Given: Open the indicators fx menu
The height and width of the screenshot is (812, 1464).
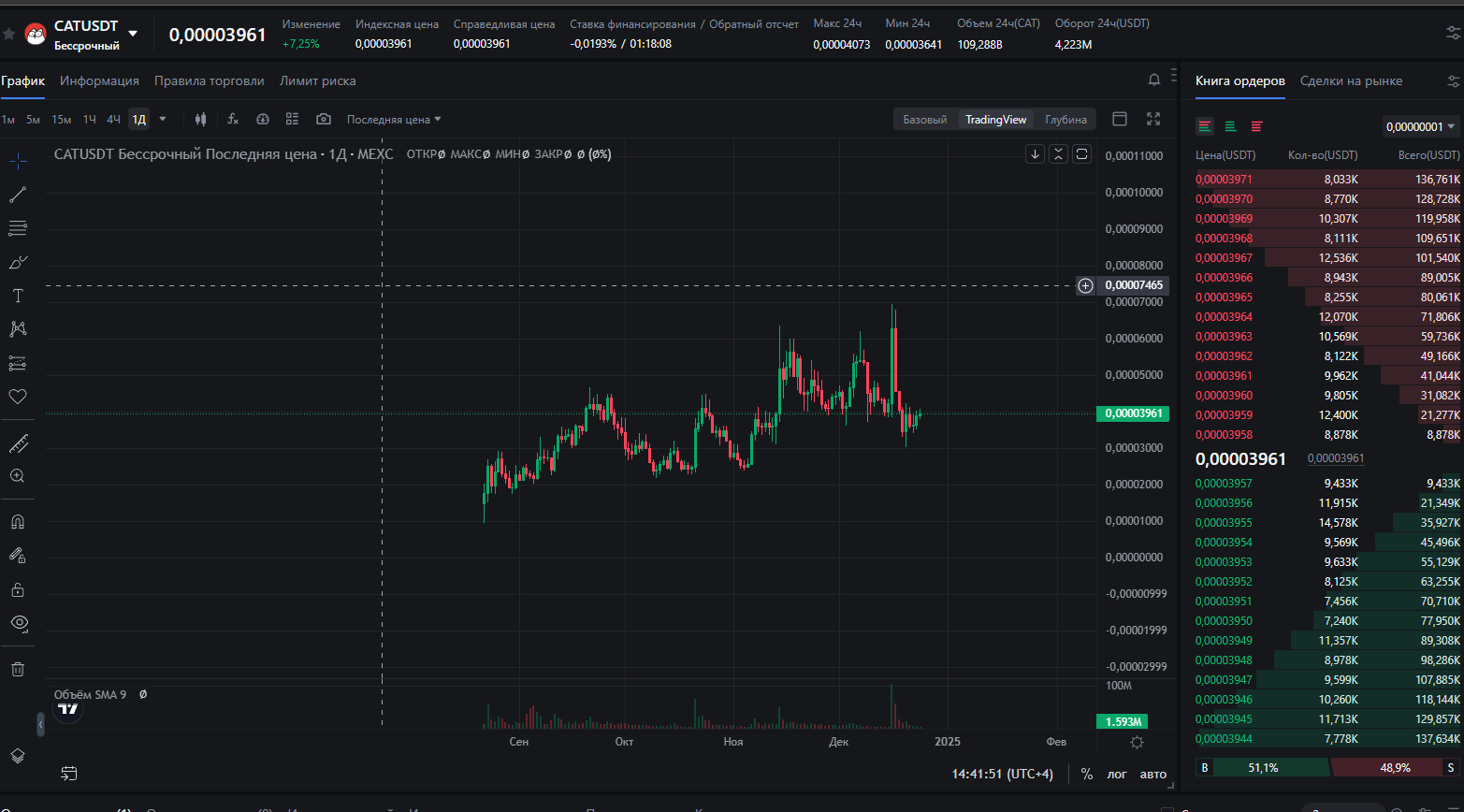Looking at the screenshot, I should pos(233,119).
